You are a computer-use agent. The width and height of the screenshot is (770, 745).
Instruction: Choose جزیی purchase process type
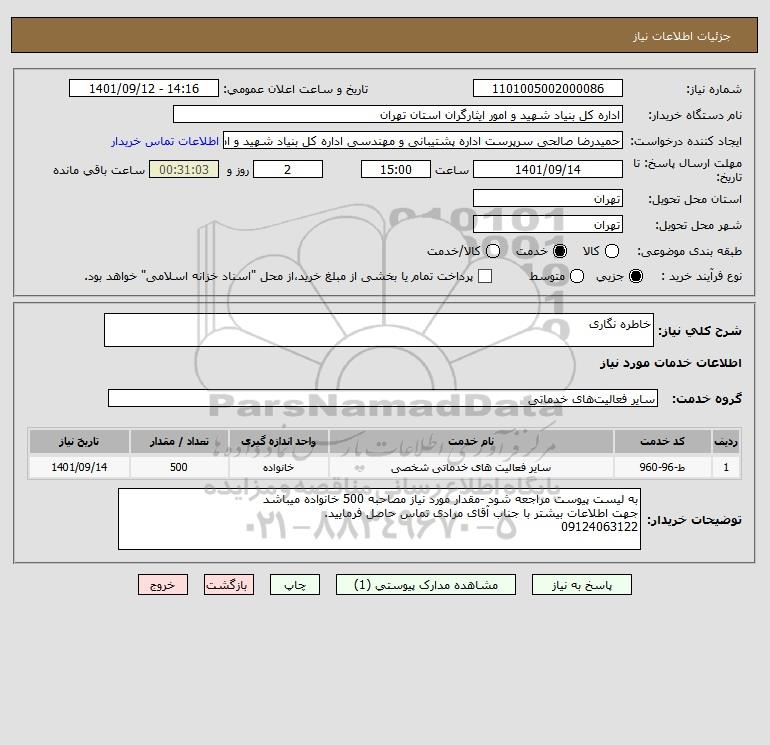636,276
